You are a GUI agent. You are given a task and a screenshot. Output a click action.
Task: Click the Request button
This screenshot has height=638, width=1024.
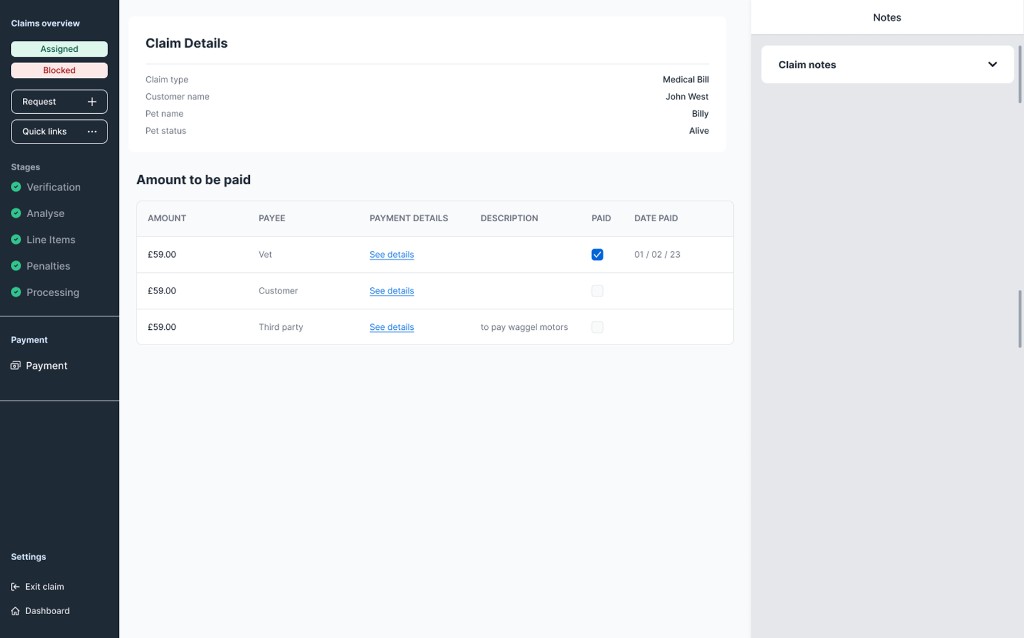click(59, 102)
